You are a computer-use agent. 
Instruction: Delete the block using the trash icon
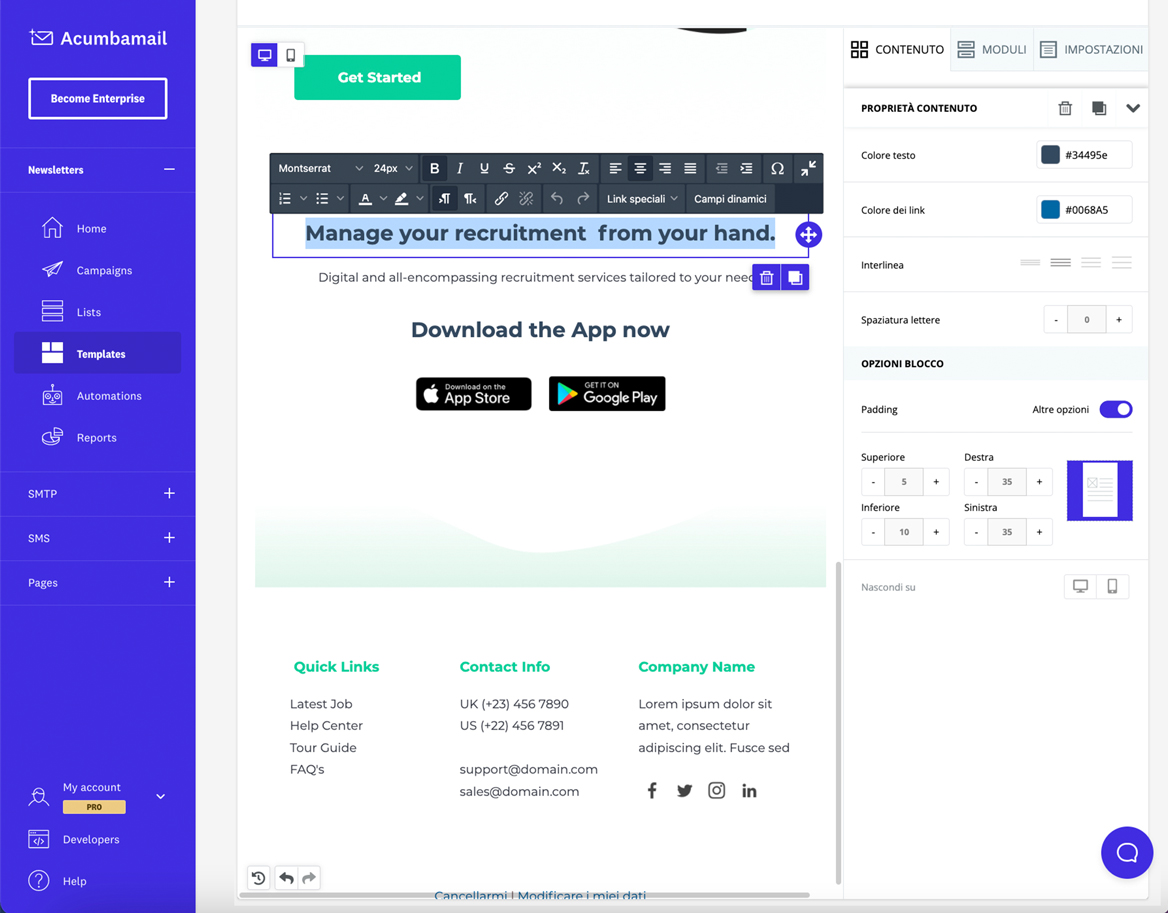coord(766,276)
